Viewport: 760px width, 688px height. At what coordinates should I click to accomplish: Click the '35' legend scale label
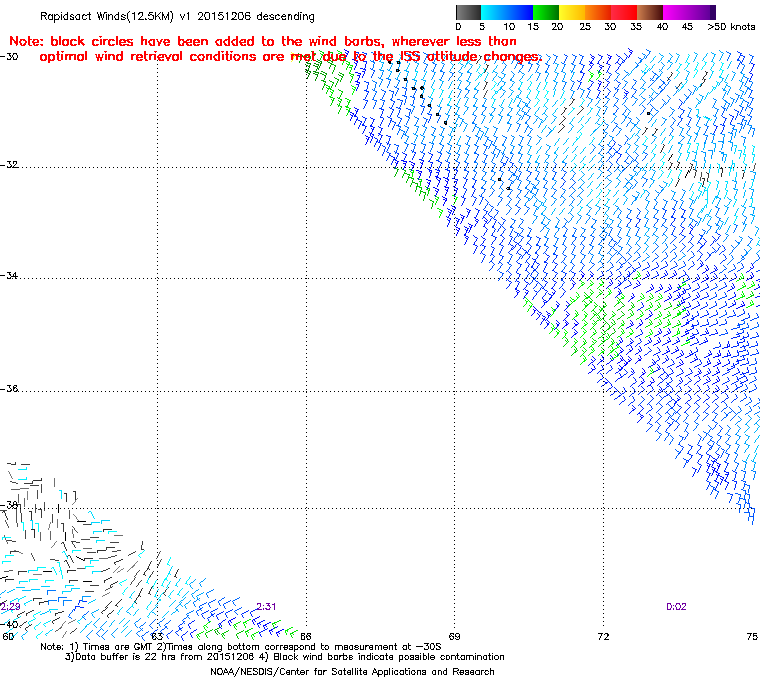pos(636,27)
